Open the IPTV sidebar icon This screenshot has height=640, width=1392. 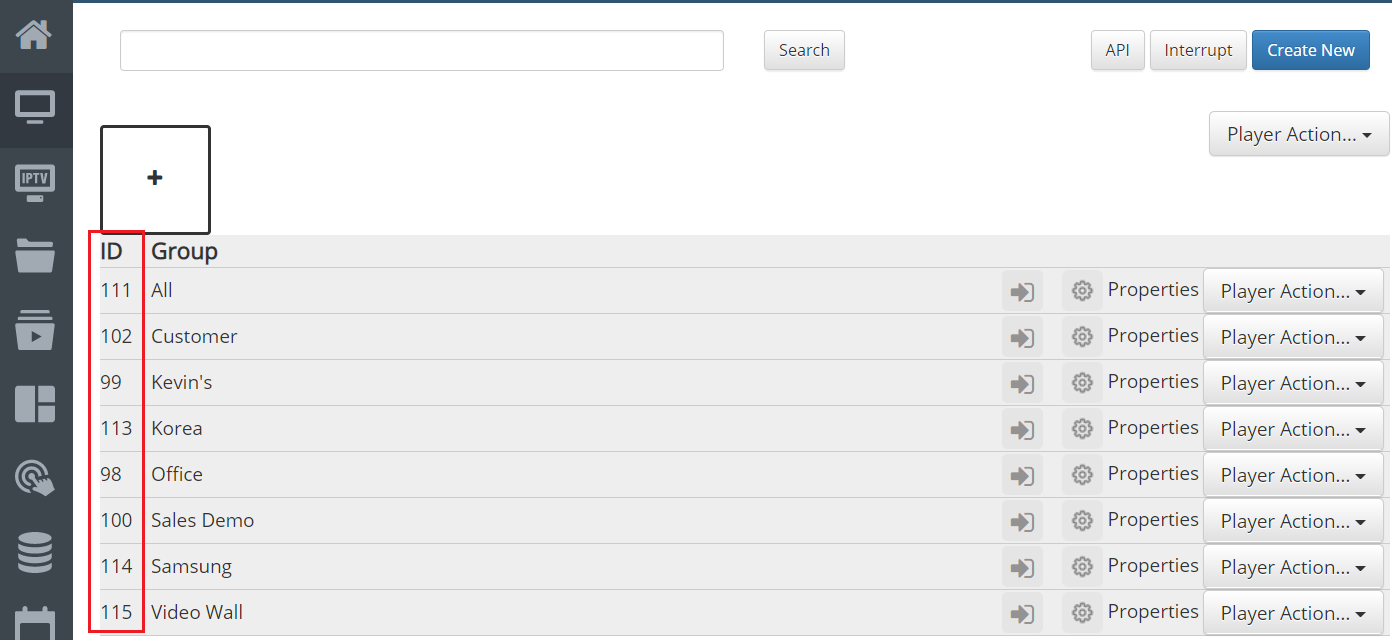click(x=35, y=182)
